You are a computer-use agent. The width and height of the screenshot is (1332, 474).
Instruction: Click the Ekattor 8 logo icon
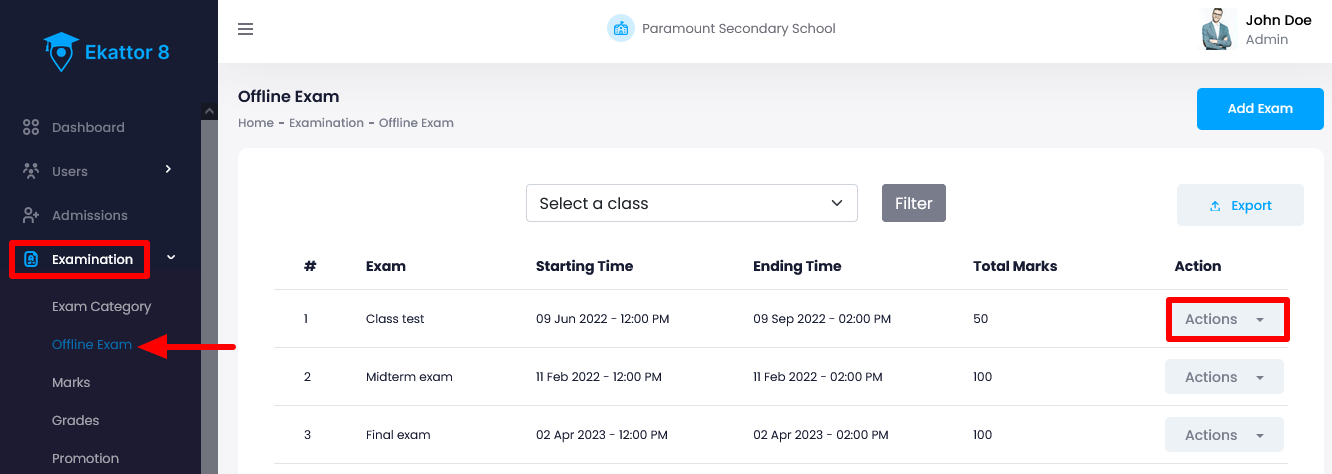click(x=62, y=51)
